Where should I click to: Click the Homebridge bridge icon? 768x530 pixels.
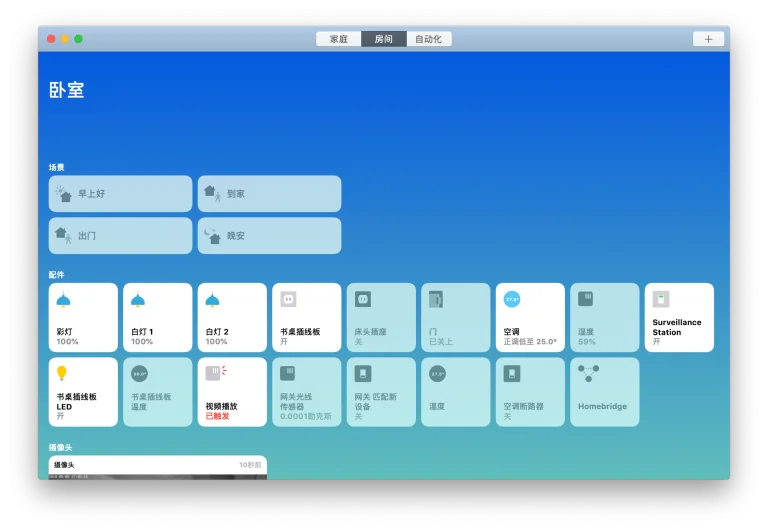click(x=588, y=373)
